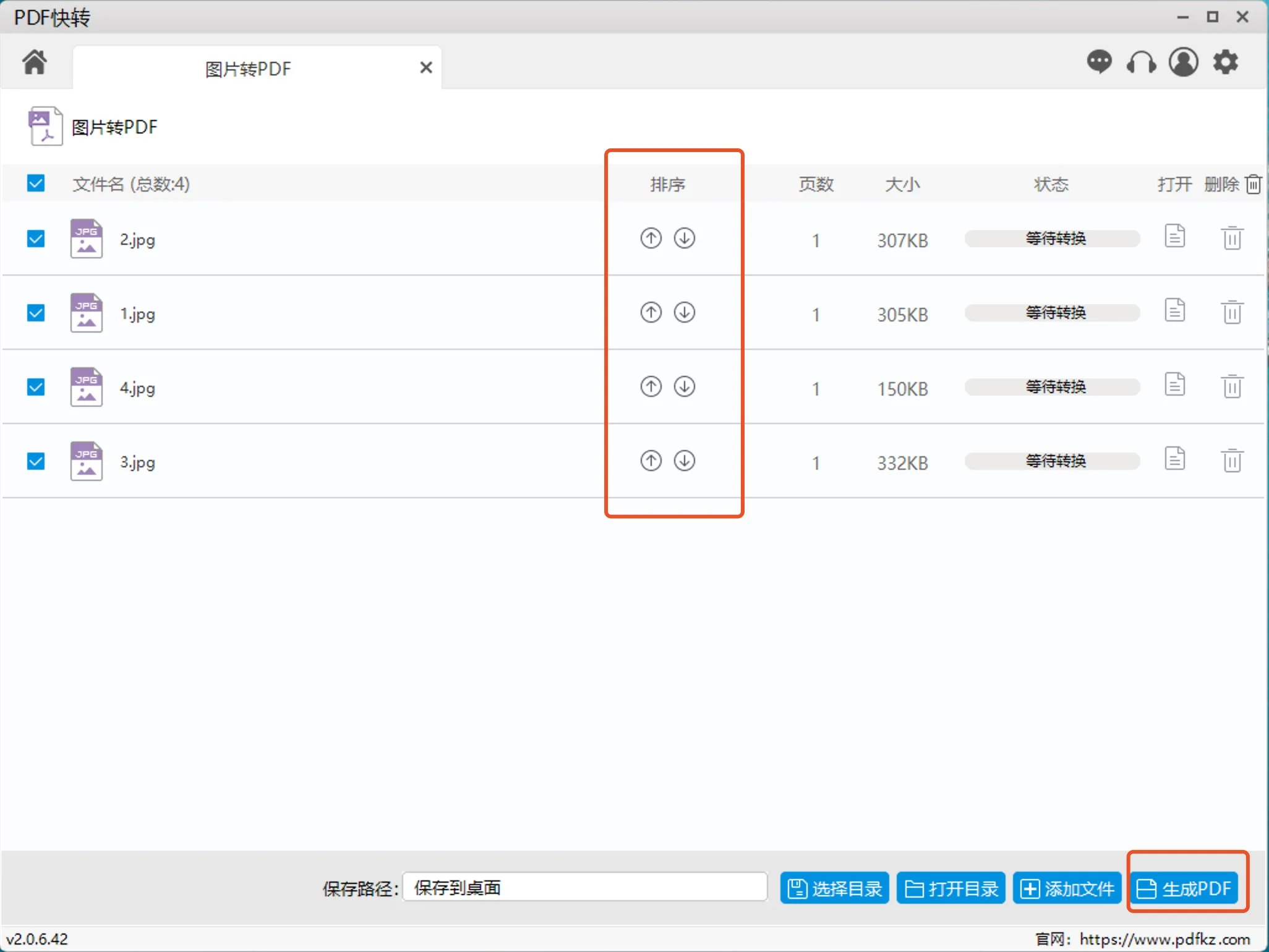Go to the home screen icon
Image resolution: width=1269 pixels, height=952 pixels.
[35, 62]
